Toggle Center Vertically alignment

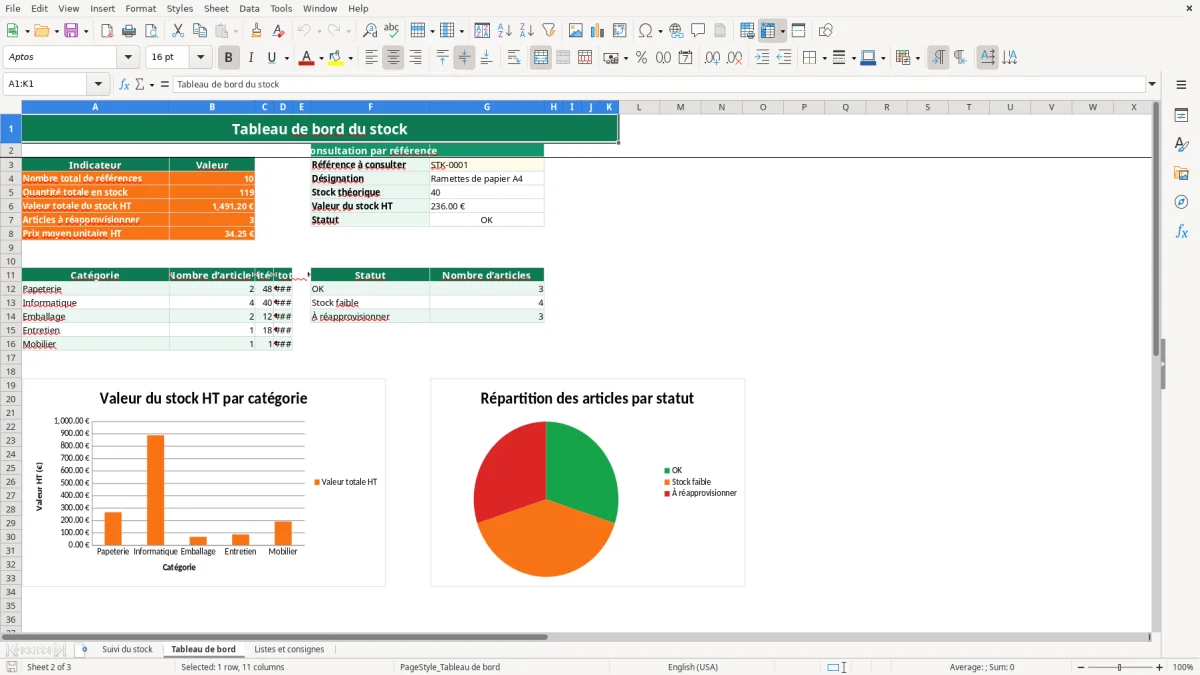[x=464, y=58]
